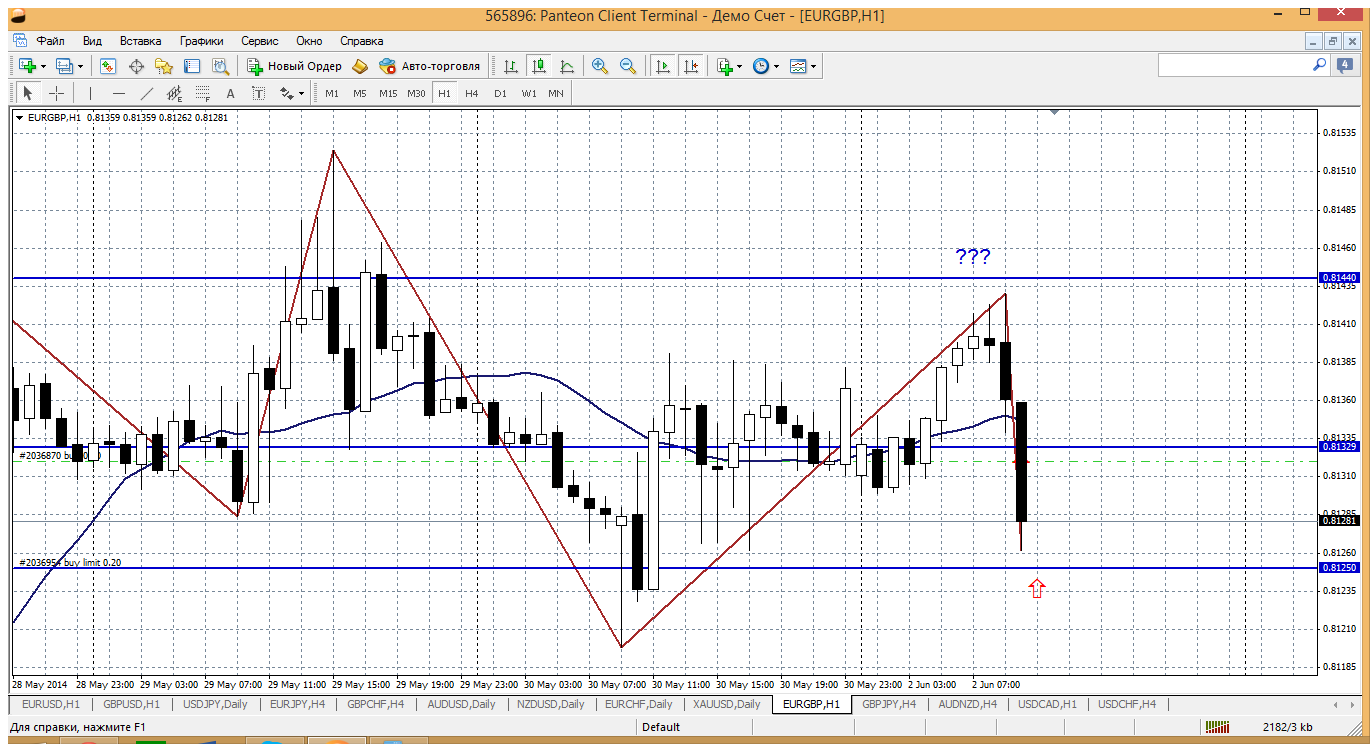Open the Вставка menu
This screenshot has height=744, width=1370.
[141, 41]
